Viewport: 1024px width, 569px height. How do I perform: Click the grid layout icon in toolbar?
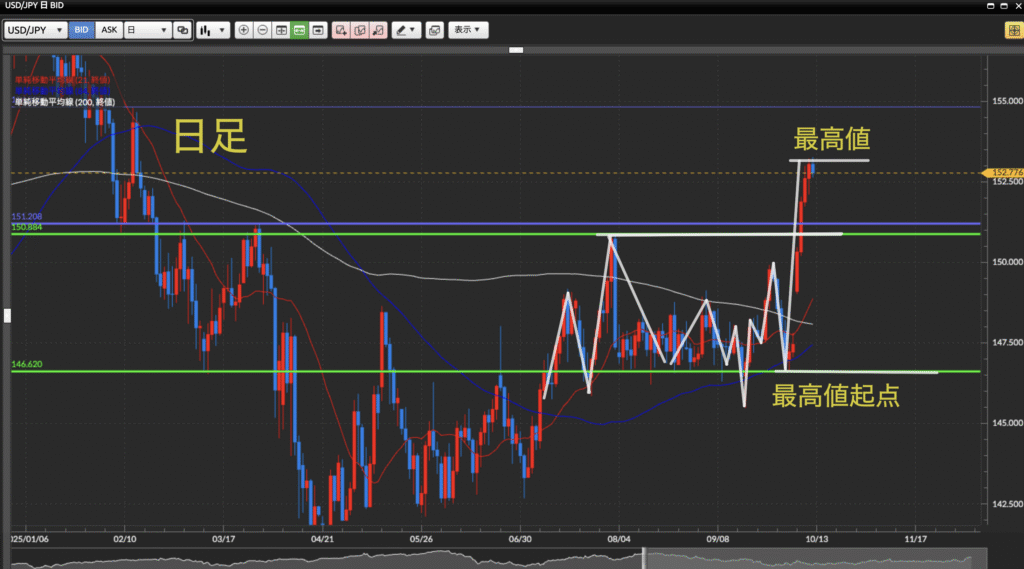point(281,30)
